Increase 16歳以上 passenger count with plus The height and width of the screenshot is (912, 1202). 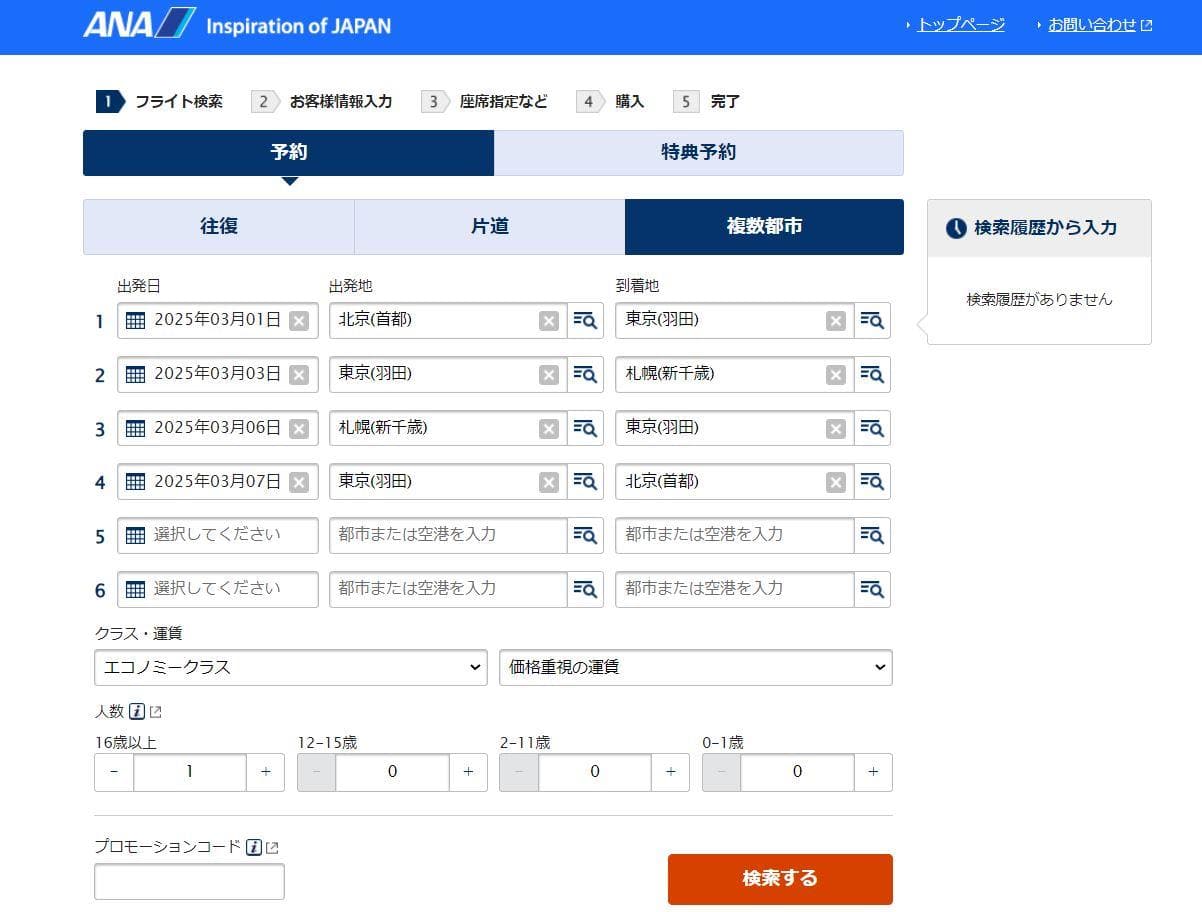coord(265,772)
